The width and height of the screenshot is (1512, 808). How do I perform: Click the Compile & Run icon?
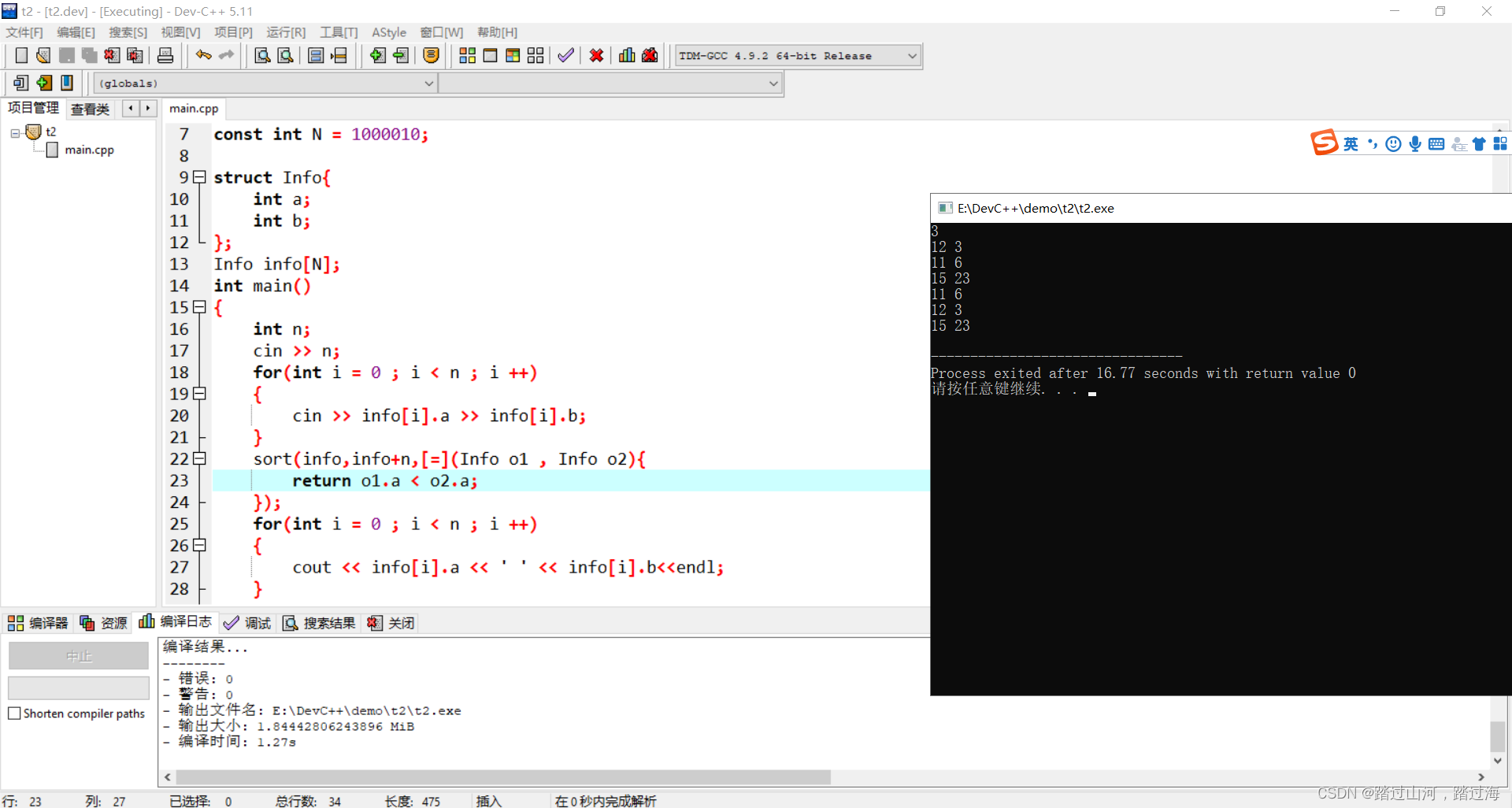(513, 55)
